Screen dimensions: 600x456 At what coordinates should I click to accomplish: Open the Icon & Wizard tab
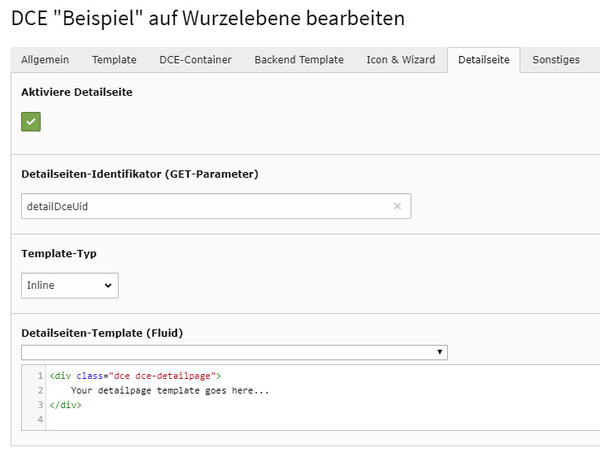(401, 60)
